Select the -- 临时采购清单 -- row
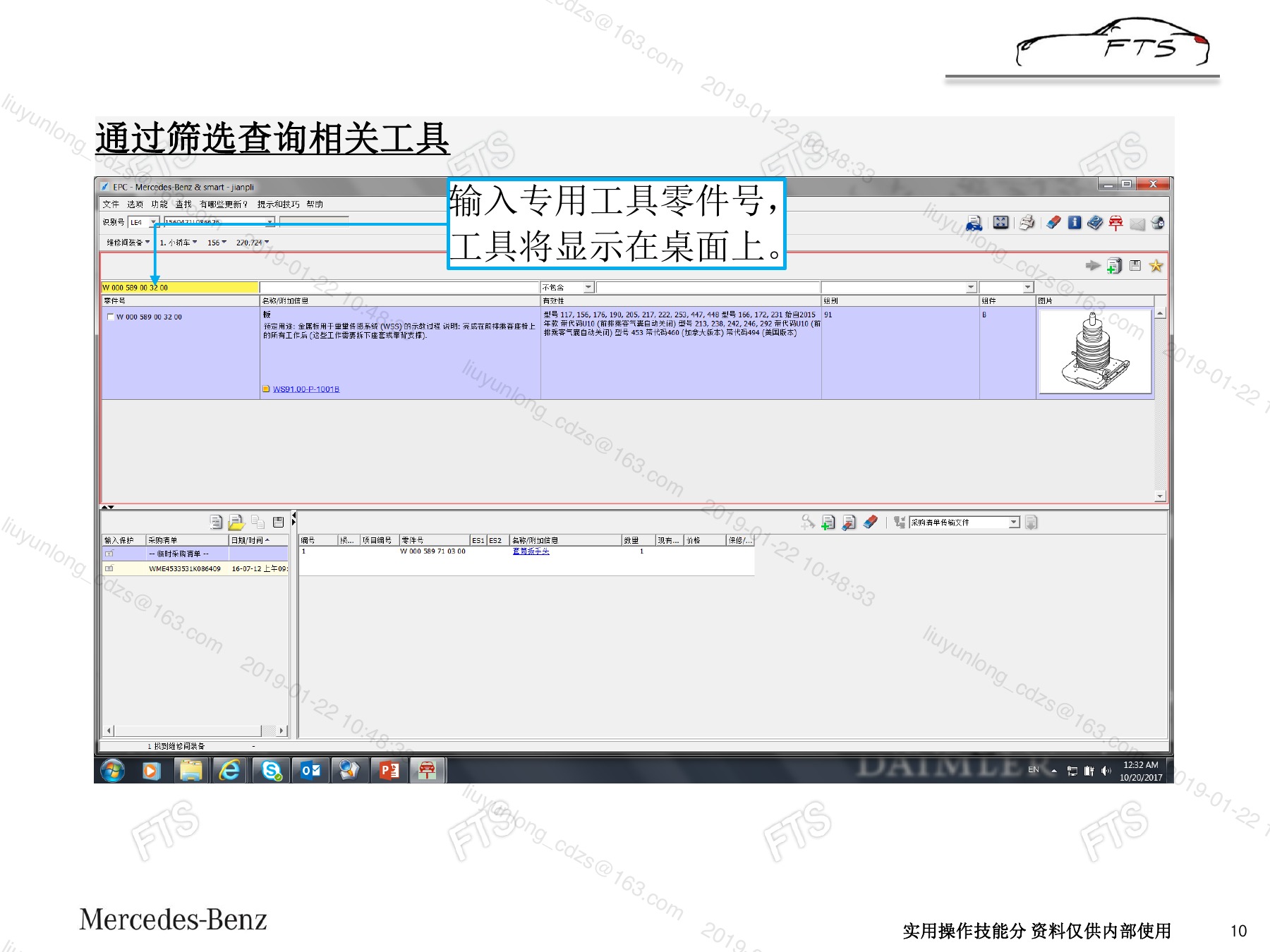This screenshot has width=1270, height=952. coord(195,554)
